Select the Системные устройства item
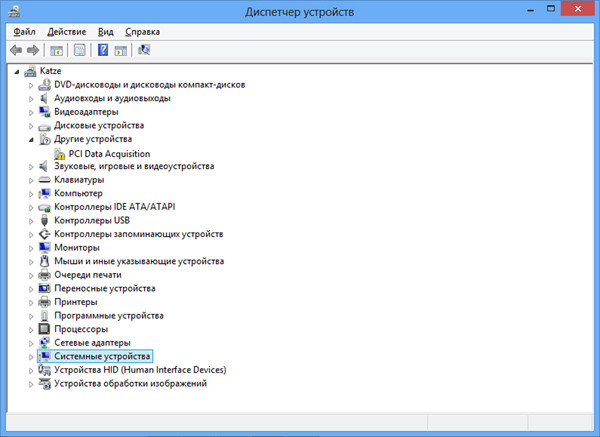 (102, 356)
